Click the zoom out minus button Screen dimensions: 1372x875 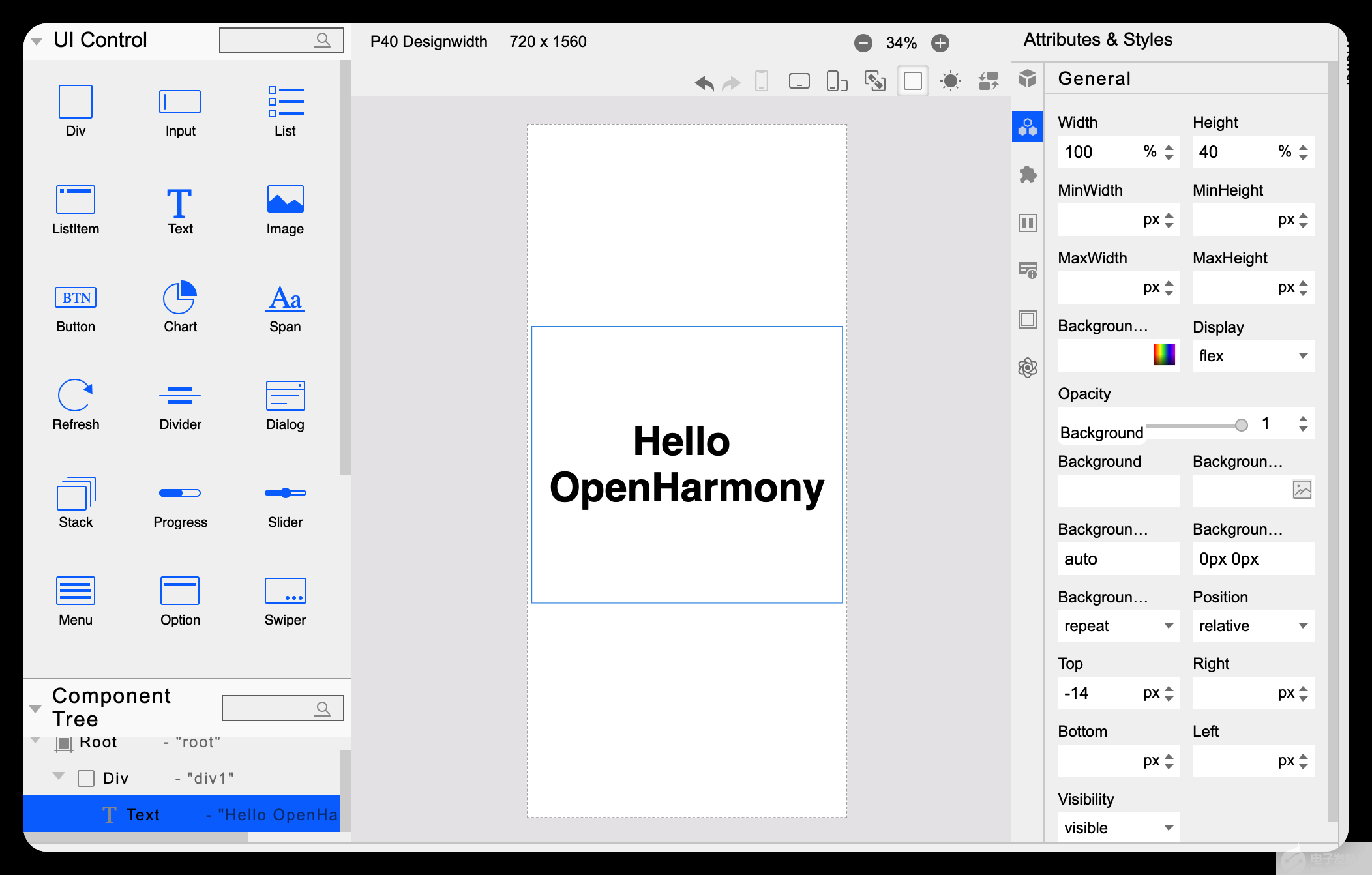coord(863,43)
